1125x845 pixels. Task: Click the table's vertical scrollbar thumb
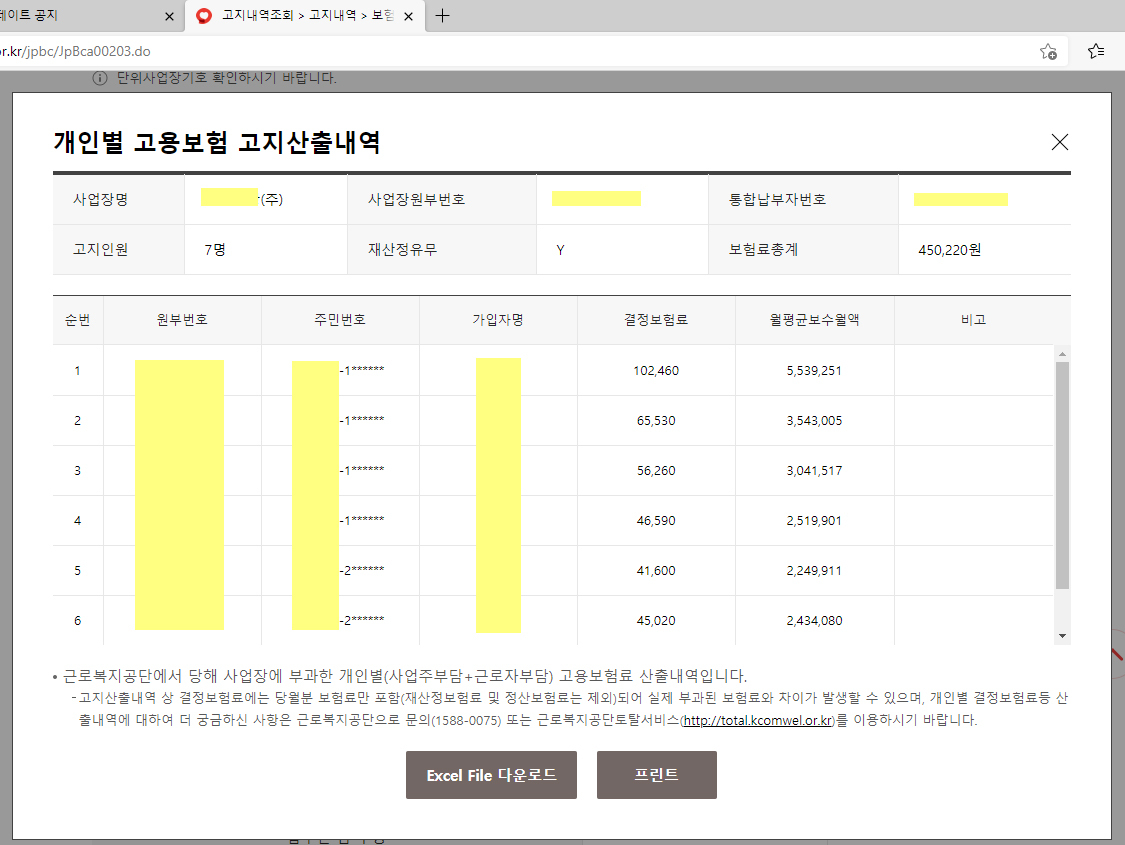click(x=1062, y=475)
